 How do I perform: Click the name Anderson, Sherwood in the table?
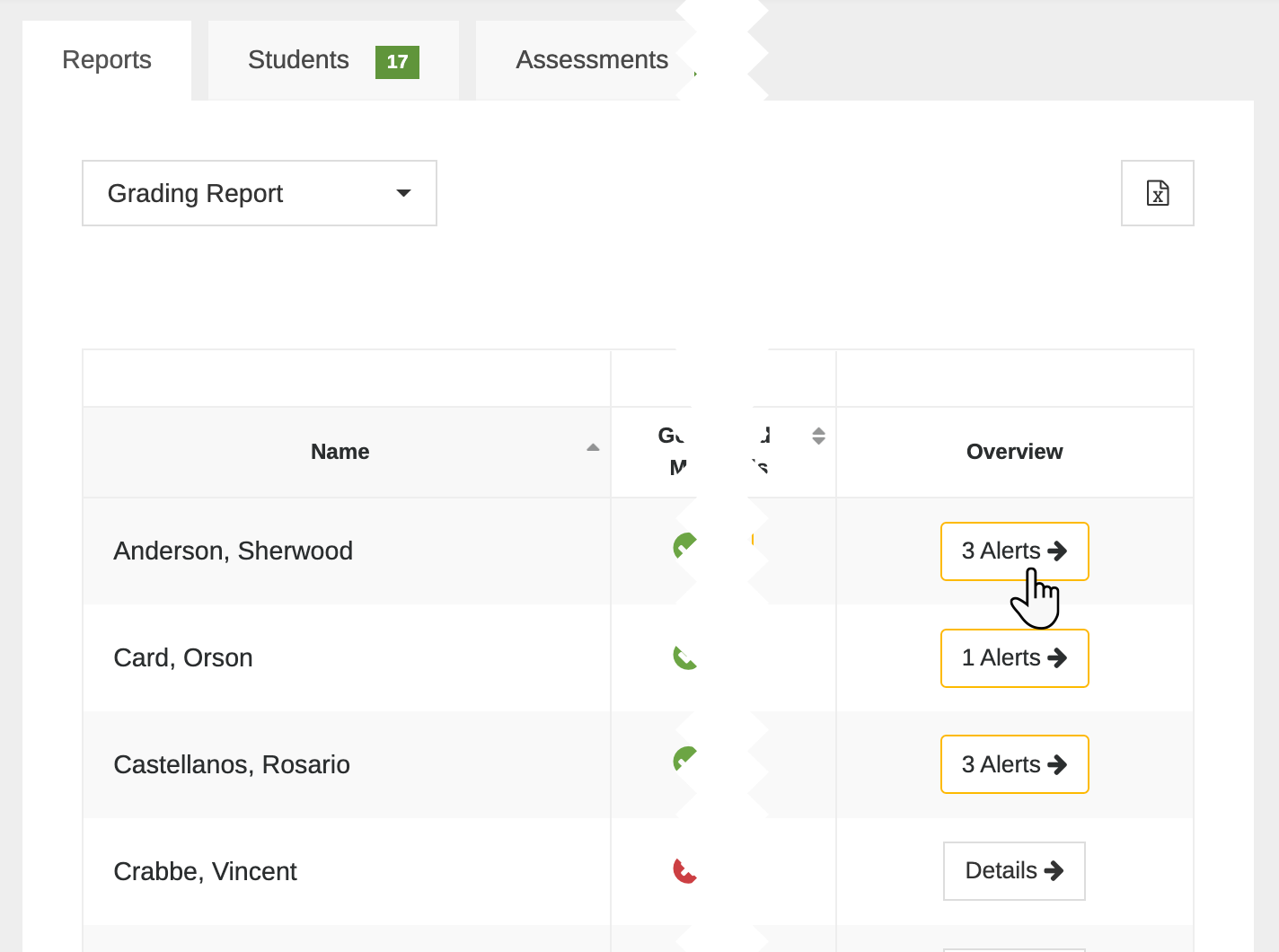pos(233,551)
